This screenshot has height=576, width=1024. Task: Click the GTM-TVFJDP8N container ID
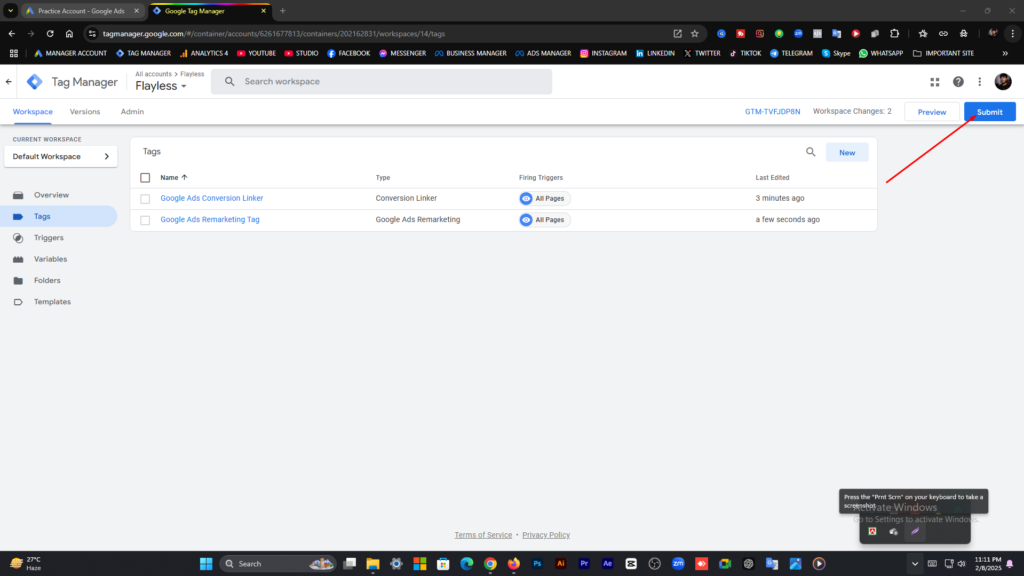pos(772,112)
